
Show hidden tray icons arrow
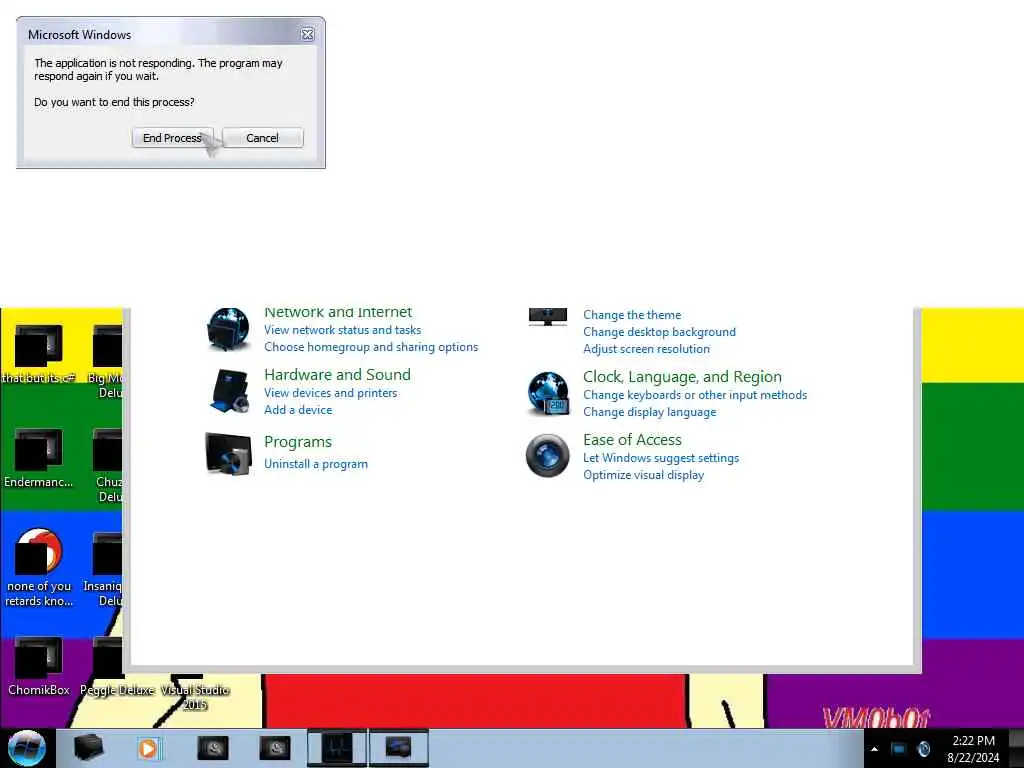pyautogui.click(x=874, y=749)
